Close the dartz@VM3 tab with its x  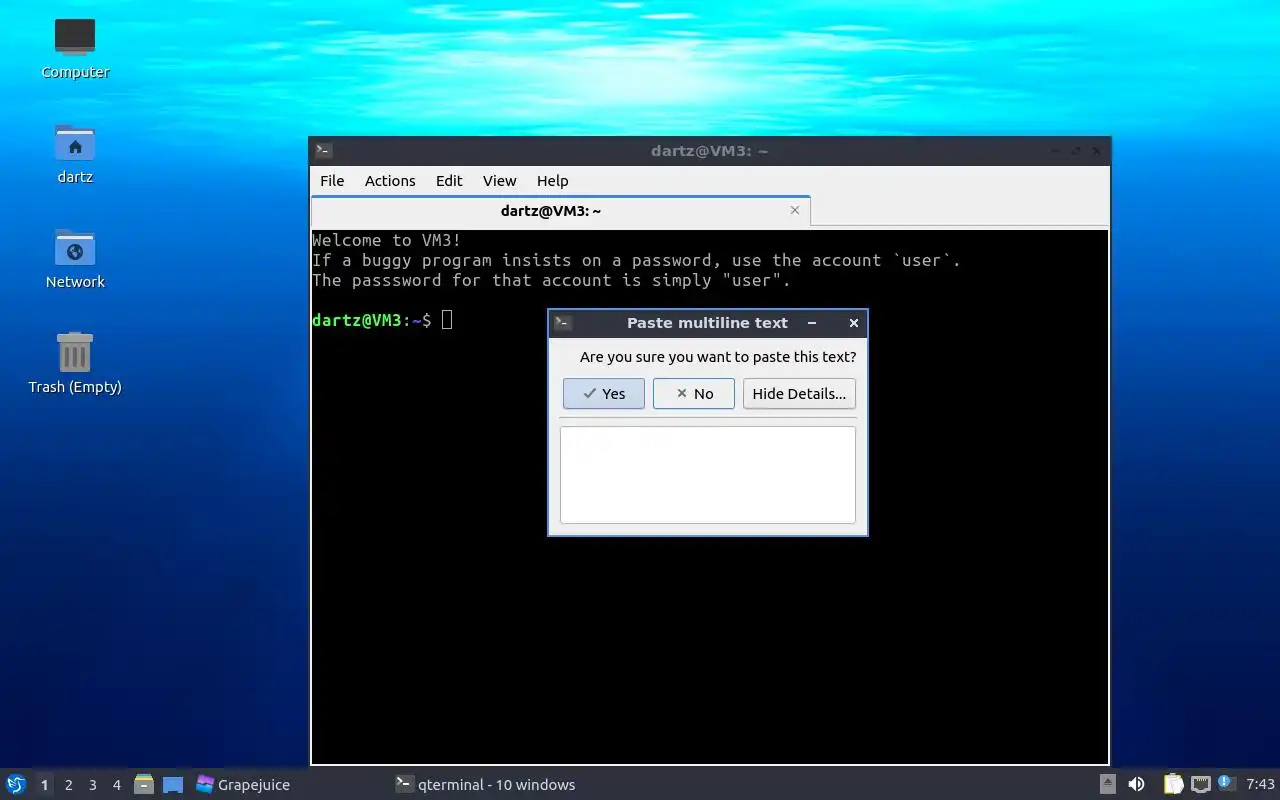coord(795,210)
